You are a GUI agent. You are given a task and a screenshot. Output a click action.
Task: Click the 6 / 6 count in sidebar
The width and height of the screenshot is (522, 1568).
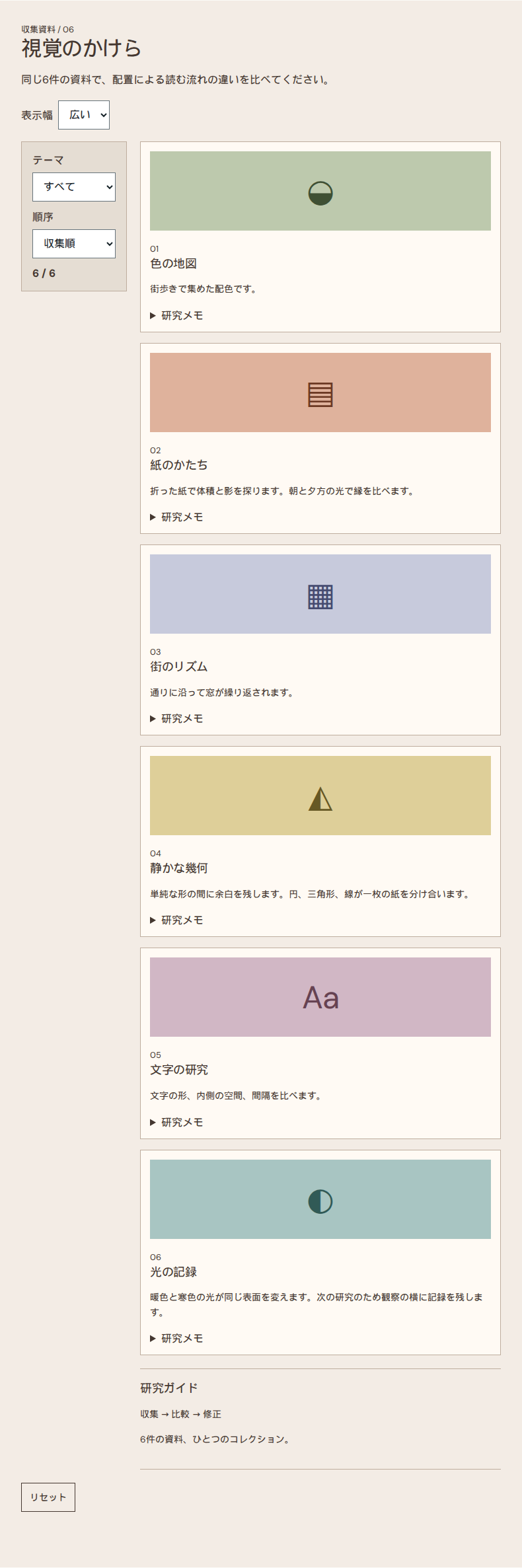(x=44, y=274)
